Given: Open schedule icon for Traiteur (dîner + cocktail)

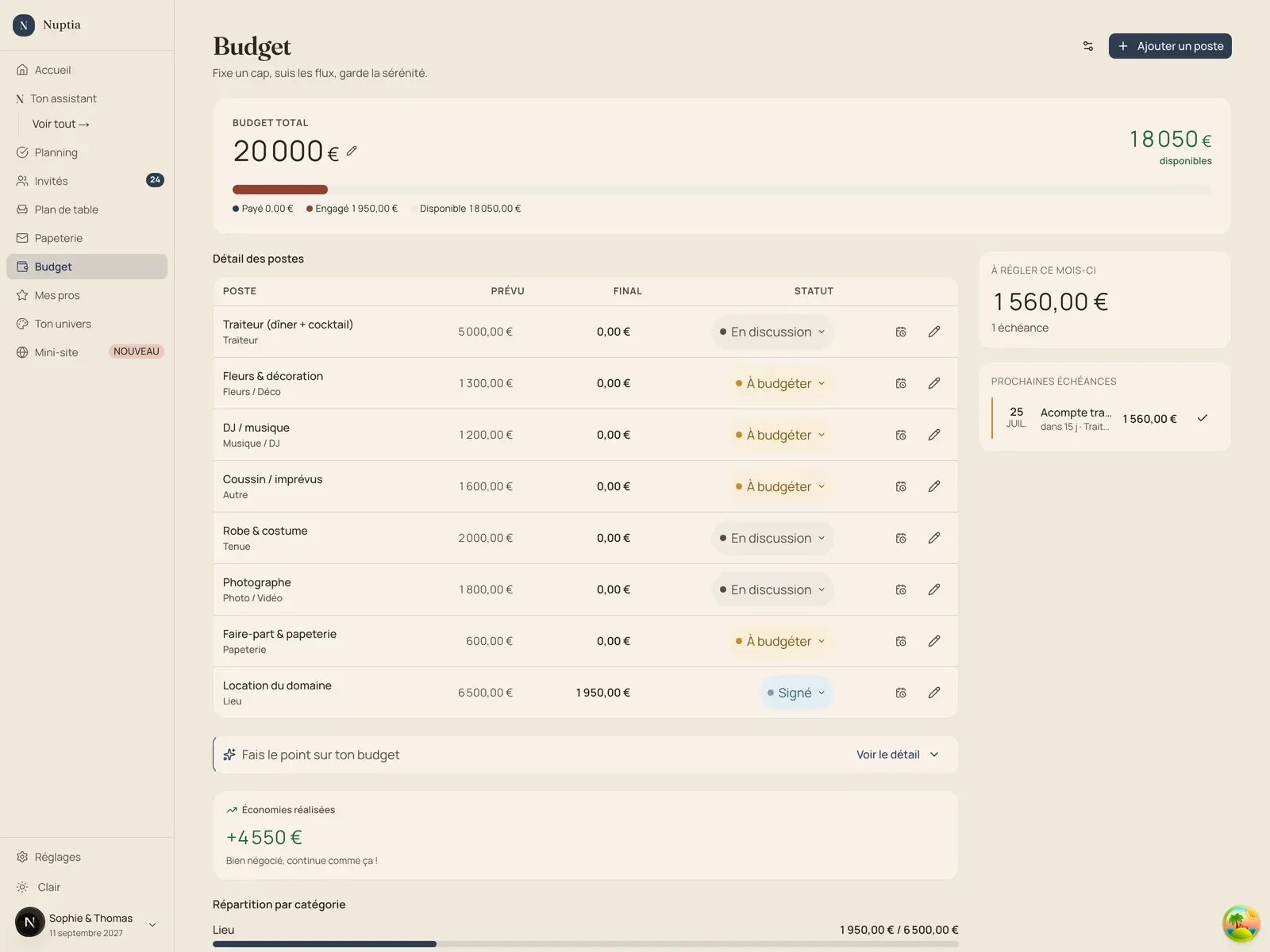Looking at the screenshot, I should tap(901, 332).
